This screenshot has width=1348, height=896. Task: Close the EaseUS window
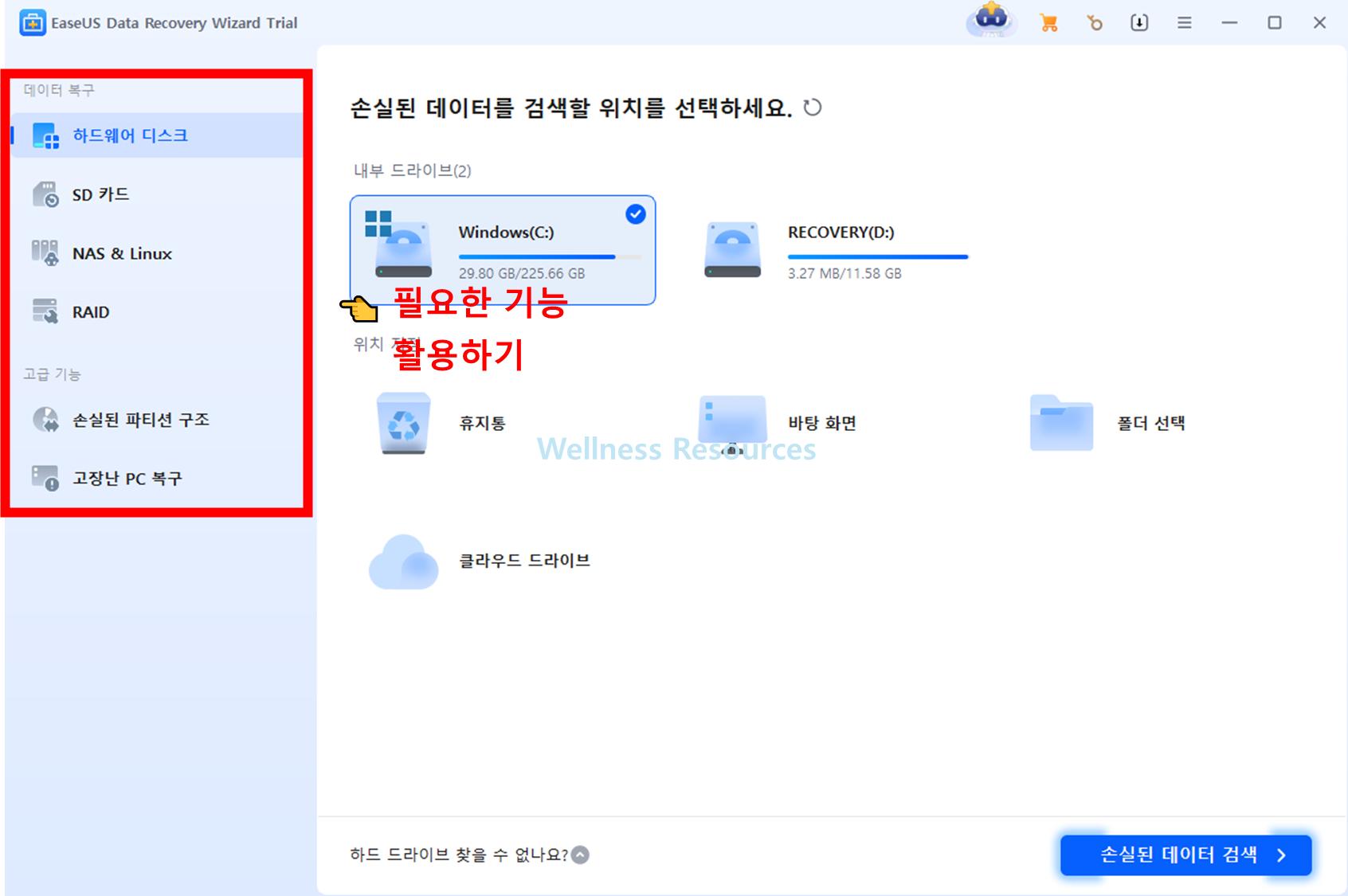pyautogui.click(x=1320, y=23)
